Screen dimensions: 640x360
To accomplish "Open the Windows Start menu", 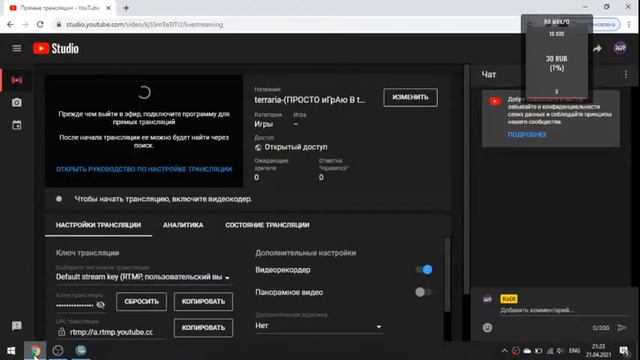I will point(11,351).
